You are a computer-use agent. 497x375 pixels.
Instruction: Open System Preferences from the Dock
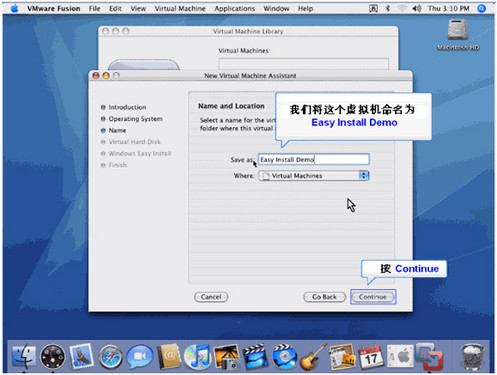pos(400,357)
